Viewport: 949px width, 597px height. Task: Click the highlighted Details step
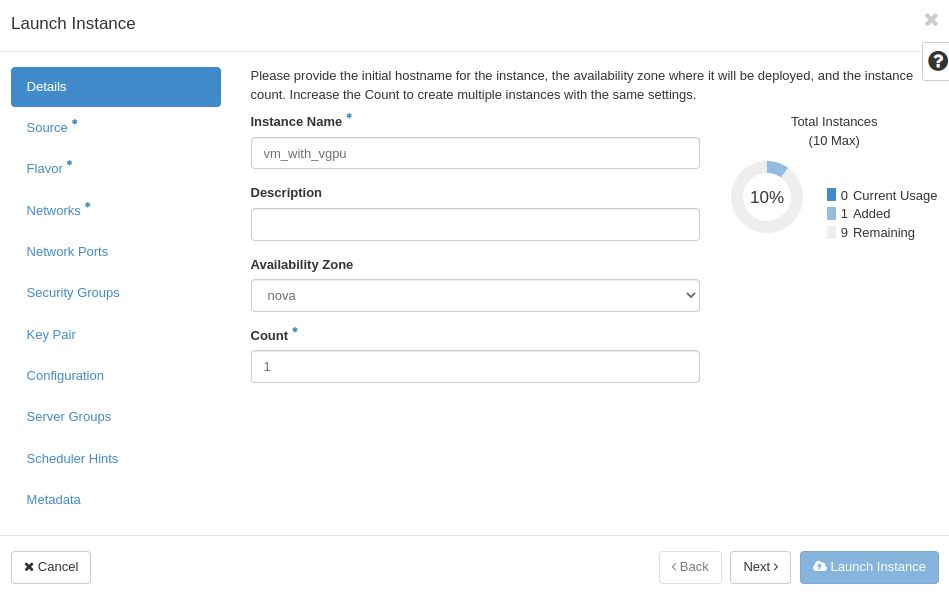click(48, 87)
